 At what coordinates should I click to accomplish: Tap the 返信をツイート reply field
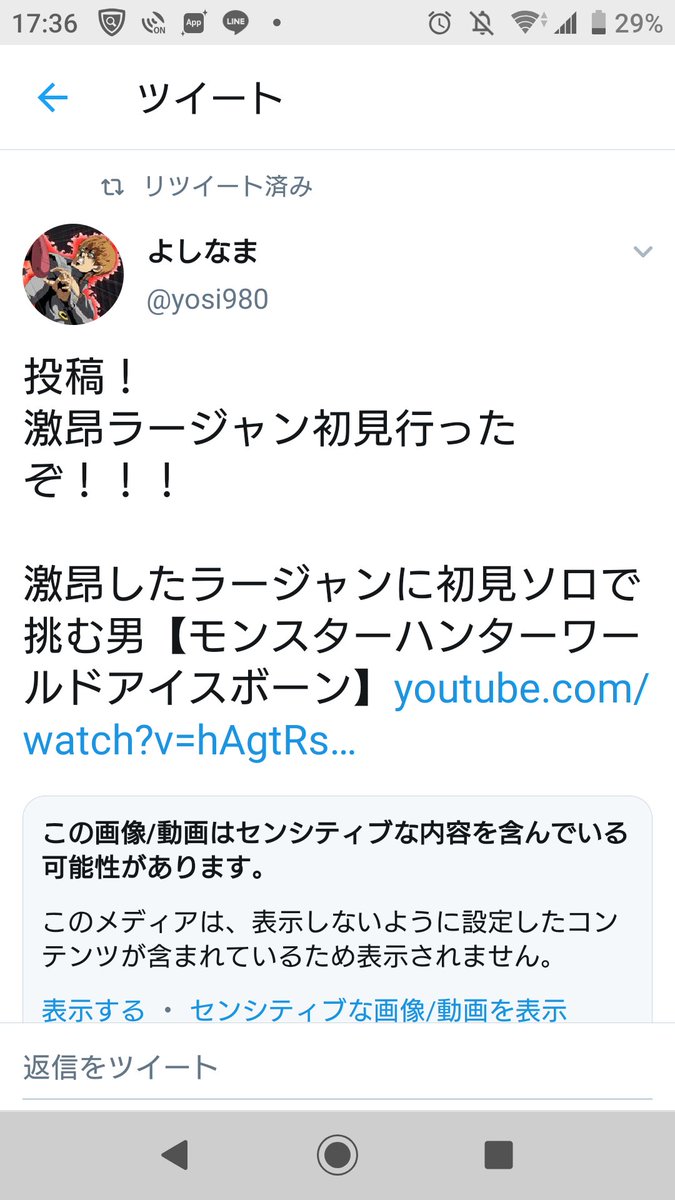coord(337,1067)
